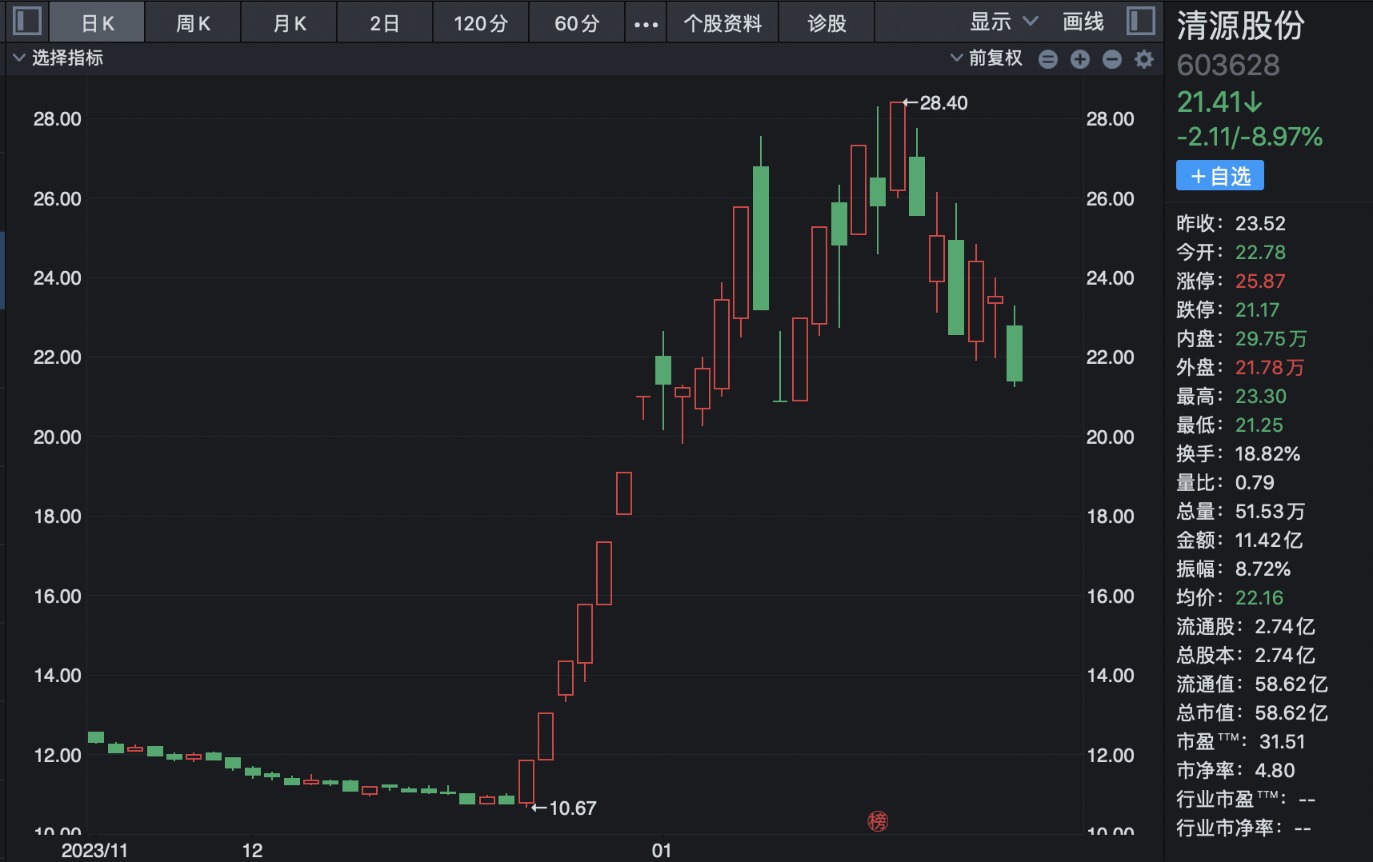Screen dimensions: 1373x862
Task: Switch to the 月K monthly tab
Action: (289, 22)
